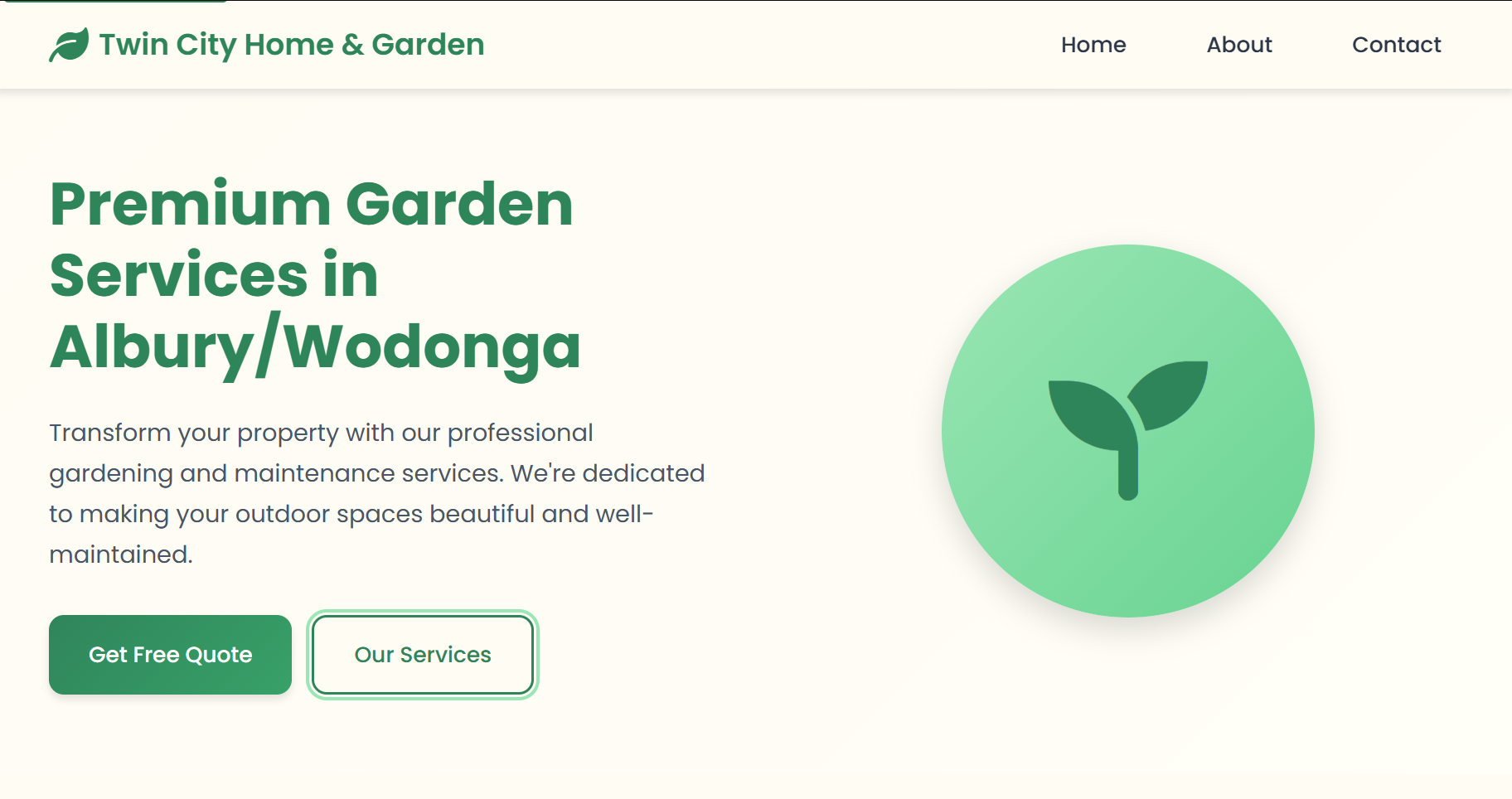The height and width of the screenshot is (799, 1512).
Task: Click the seedling's smaller right leaf
Action: point(1170,392)
